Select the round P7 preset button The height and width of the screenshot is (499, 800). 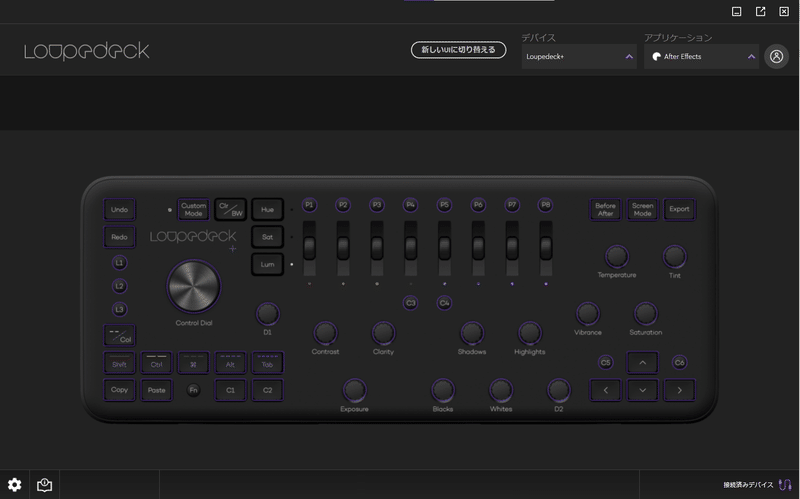pos(512,205)
